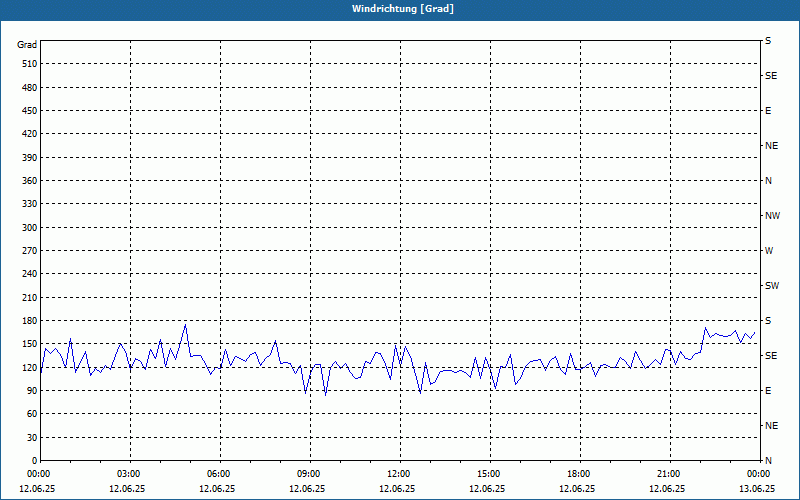Select the 60 y-axis tick label

click(x=32, y=414)
